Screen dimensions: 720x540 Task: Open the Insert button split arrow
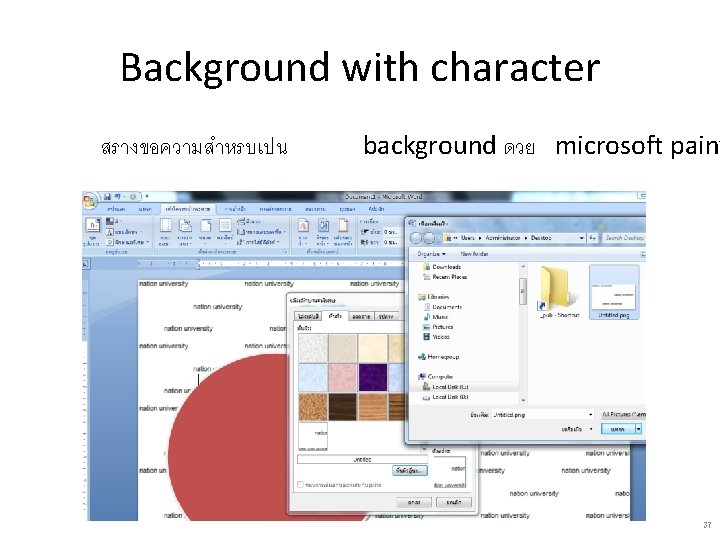[x=638, y=429]
